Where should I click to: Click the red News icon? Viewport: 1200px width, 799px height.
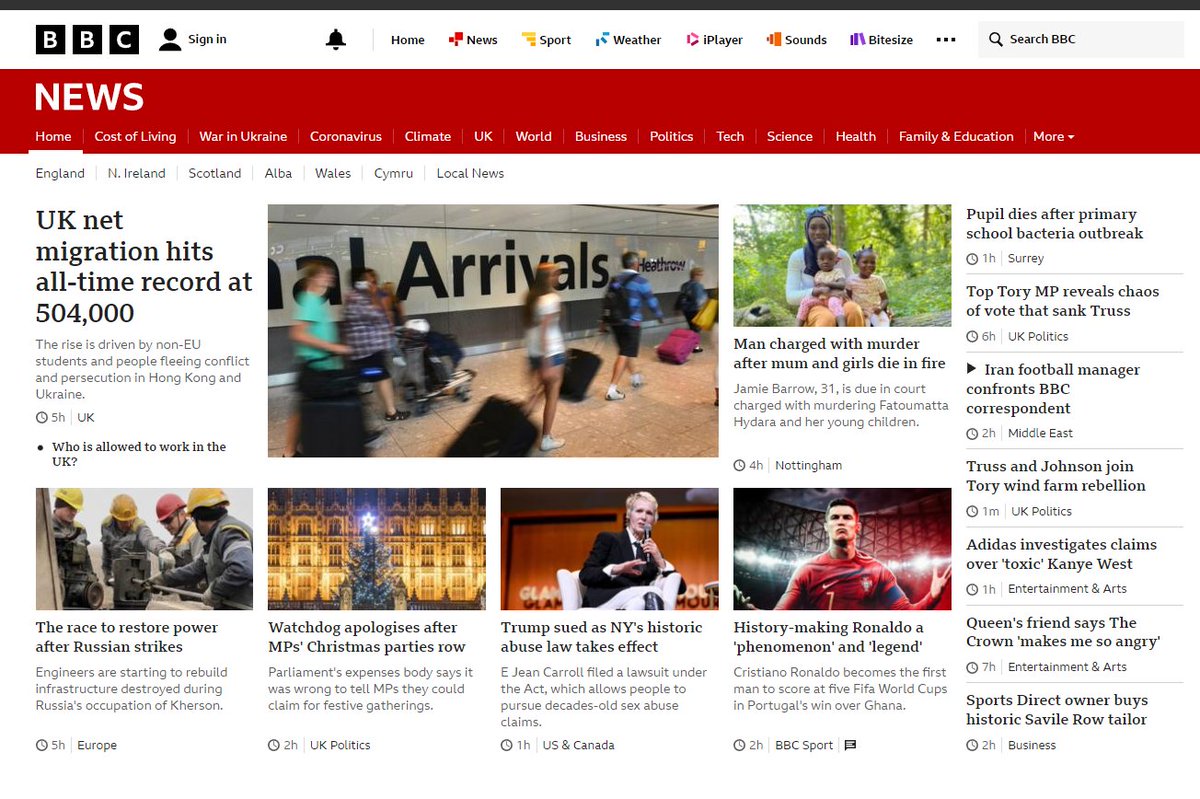coord(455,39)
